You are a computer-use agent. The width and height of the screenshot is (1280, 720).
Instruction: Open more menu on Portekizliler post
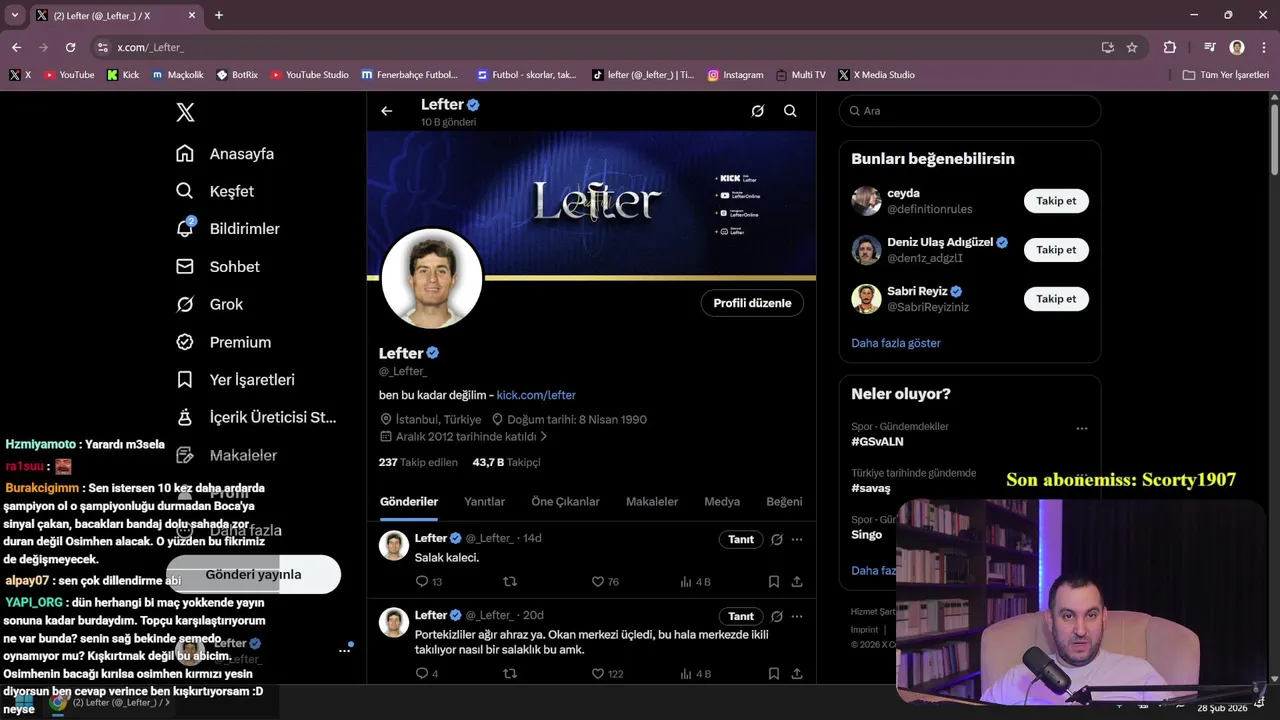pos(797,616)
